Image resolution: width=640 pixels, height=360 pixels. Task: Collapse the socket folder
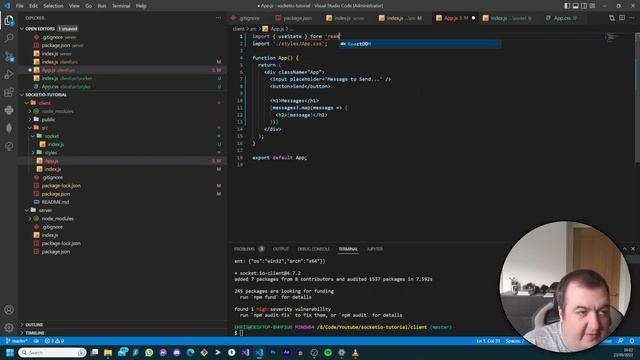(x=33, y=136)
